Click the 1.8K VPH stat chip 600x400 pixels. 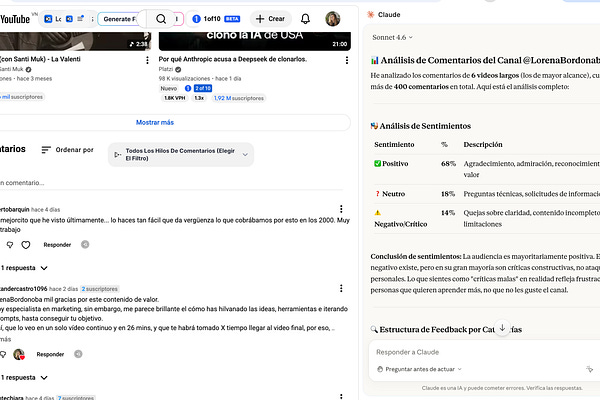point(174,98)
